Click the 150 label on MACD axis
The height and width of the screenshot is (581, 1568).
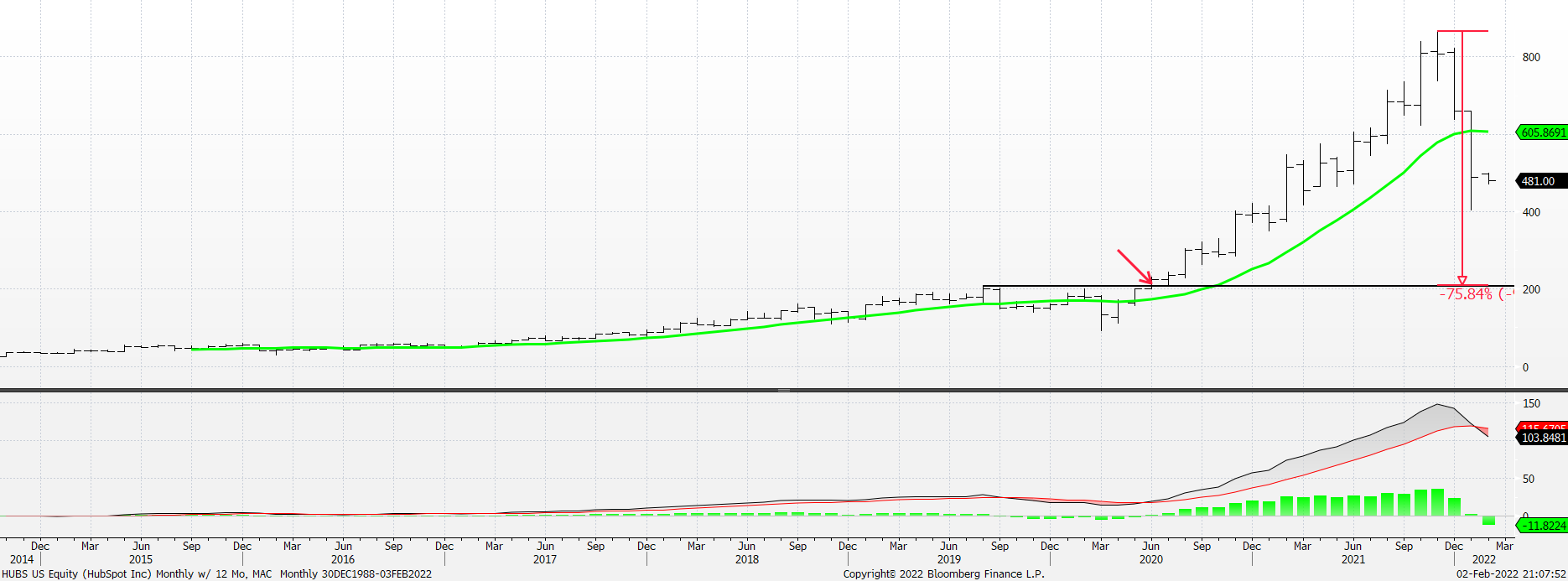click(x=1531, y=403)
